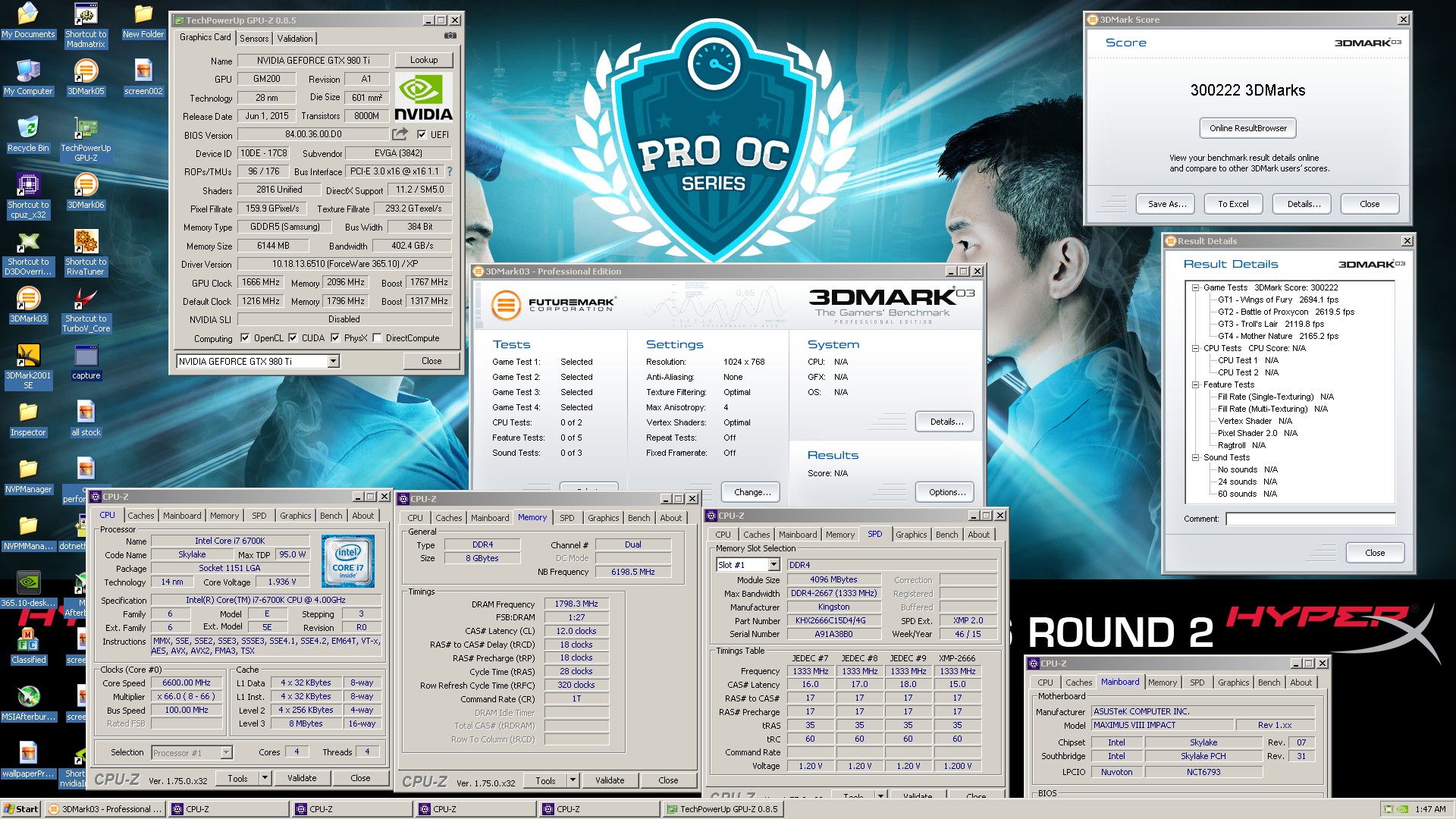Toggle the CUDA computing checkbox
The image size is (1456, 819).
tap(293, 338)
